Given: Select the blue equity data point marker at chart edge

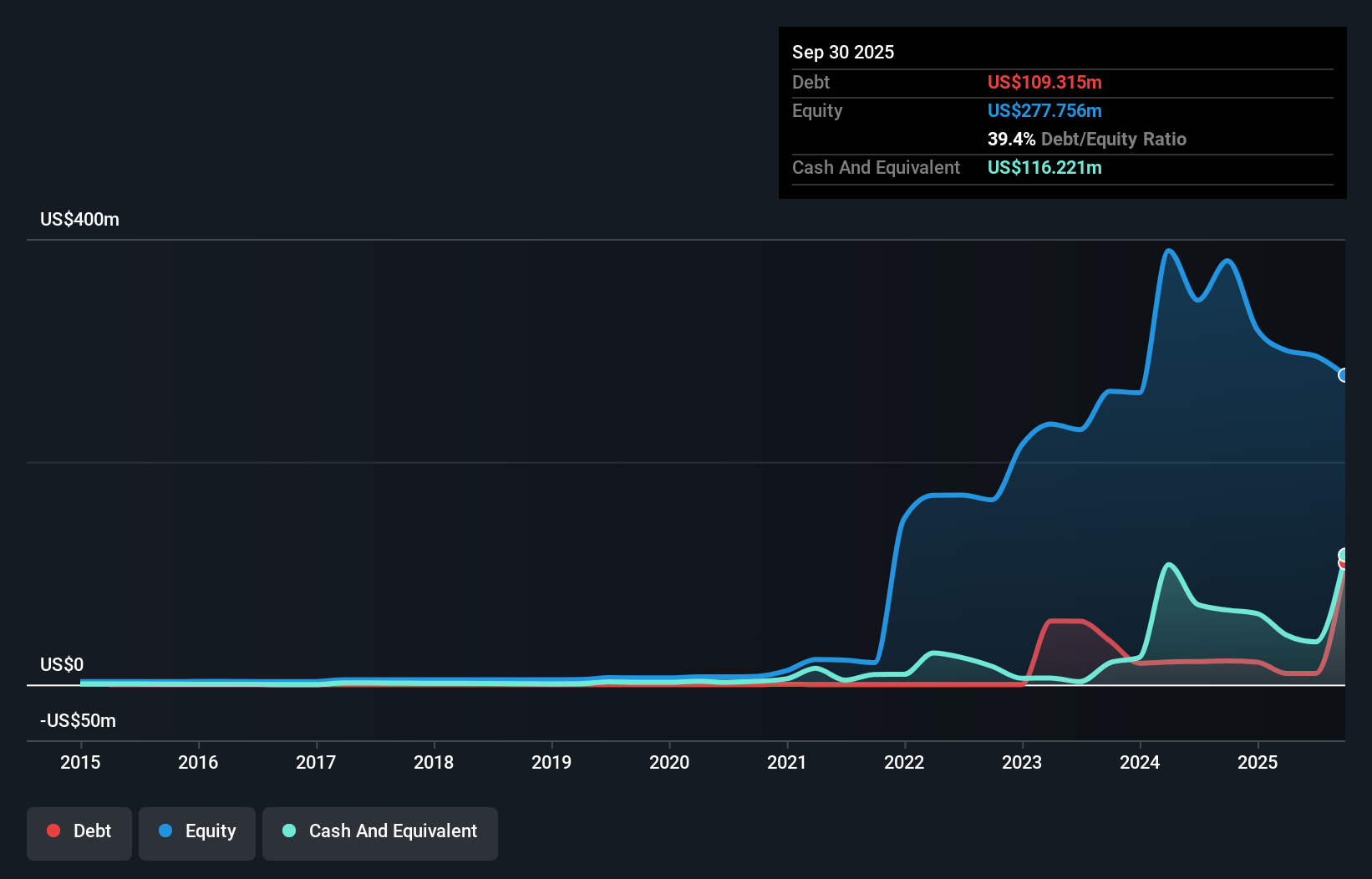Looking at the screenshot, I should (x=1343, y=376).
